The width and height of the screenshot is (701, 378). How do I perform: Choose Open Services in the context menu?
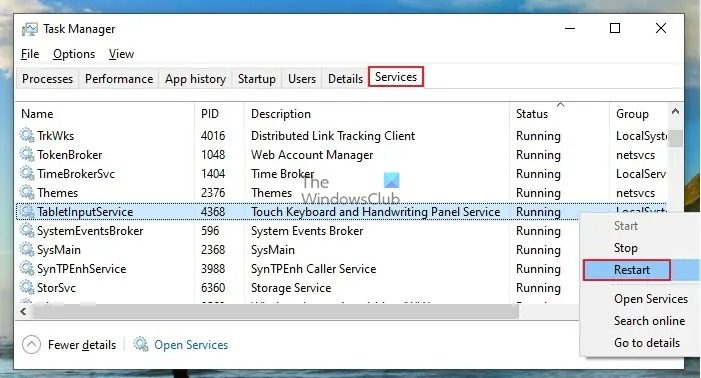click(650, 298)
